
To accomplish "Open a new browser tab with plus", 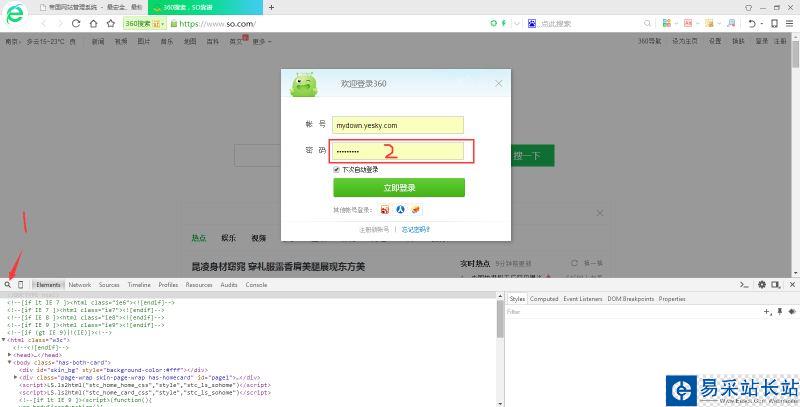I will (x=271, y=7).
